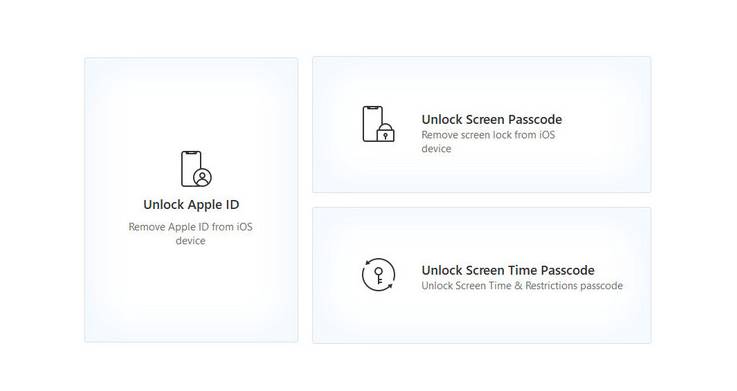
Task: Click the circular arrows key icon
Action: tap(378, 274)
